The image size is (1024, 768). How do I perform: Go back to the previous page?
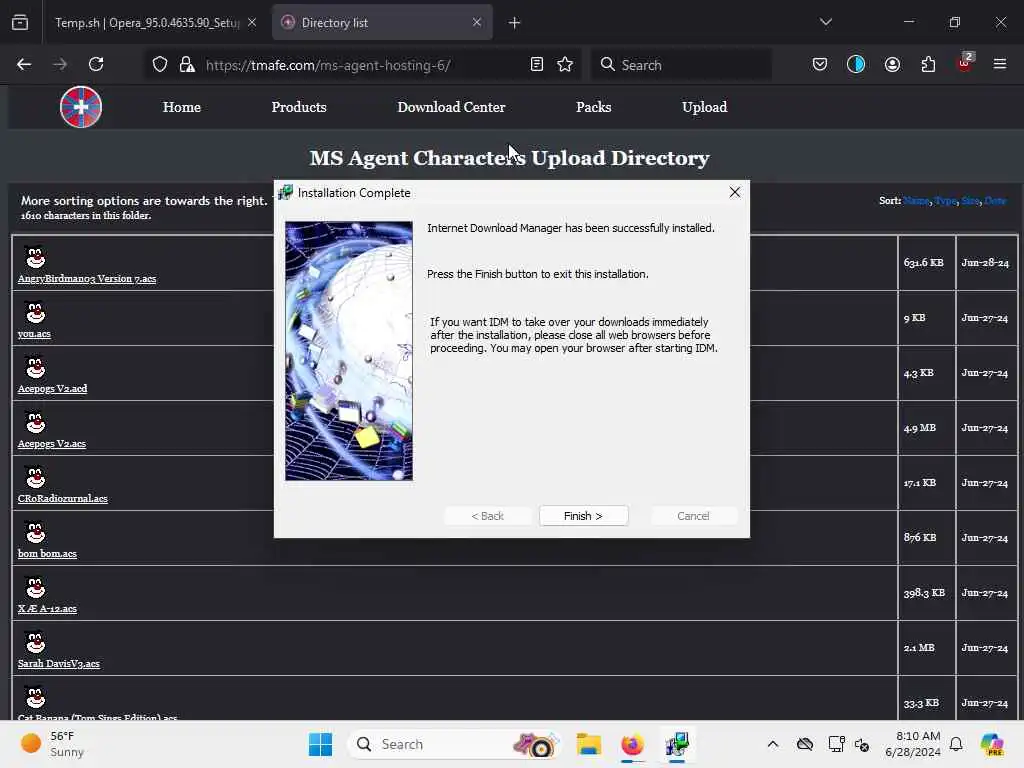point(24,64)
